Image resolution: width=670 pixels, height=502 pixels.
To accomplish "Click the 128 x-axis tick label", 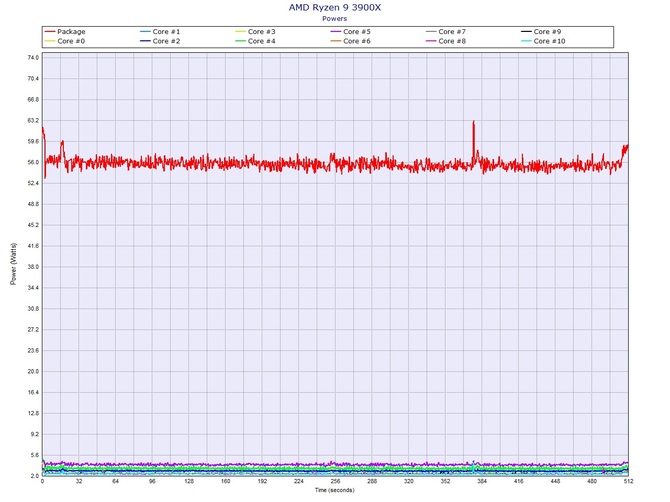I will point(189,481).
